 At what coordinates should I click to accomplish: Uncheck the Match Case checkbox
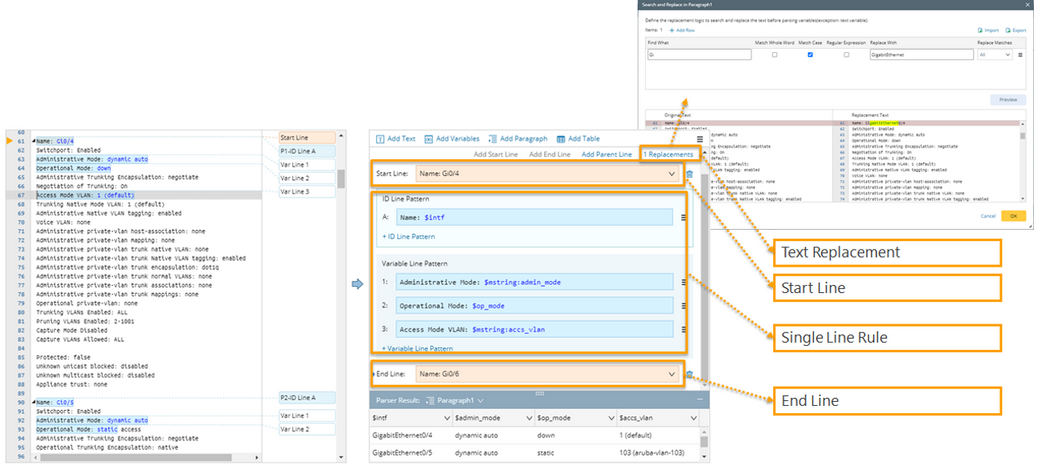(x=810, y=55)
